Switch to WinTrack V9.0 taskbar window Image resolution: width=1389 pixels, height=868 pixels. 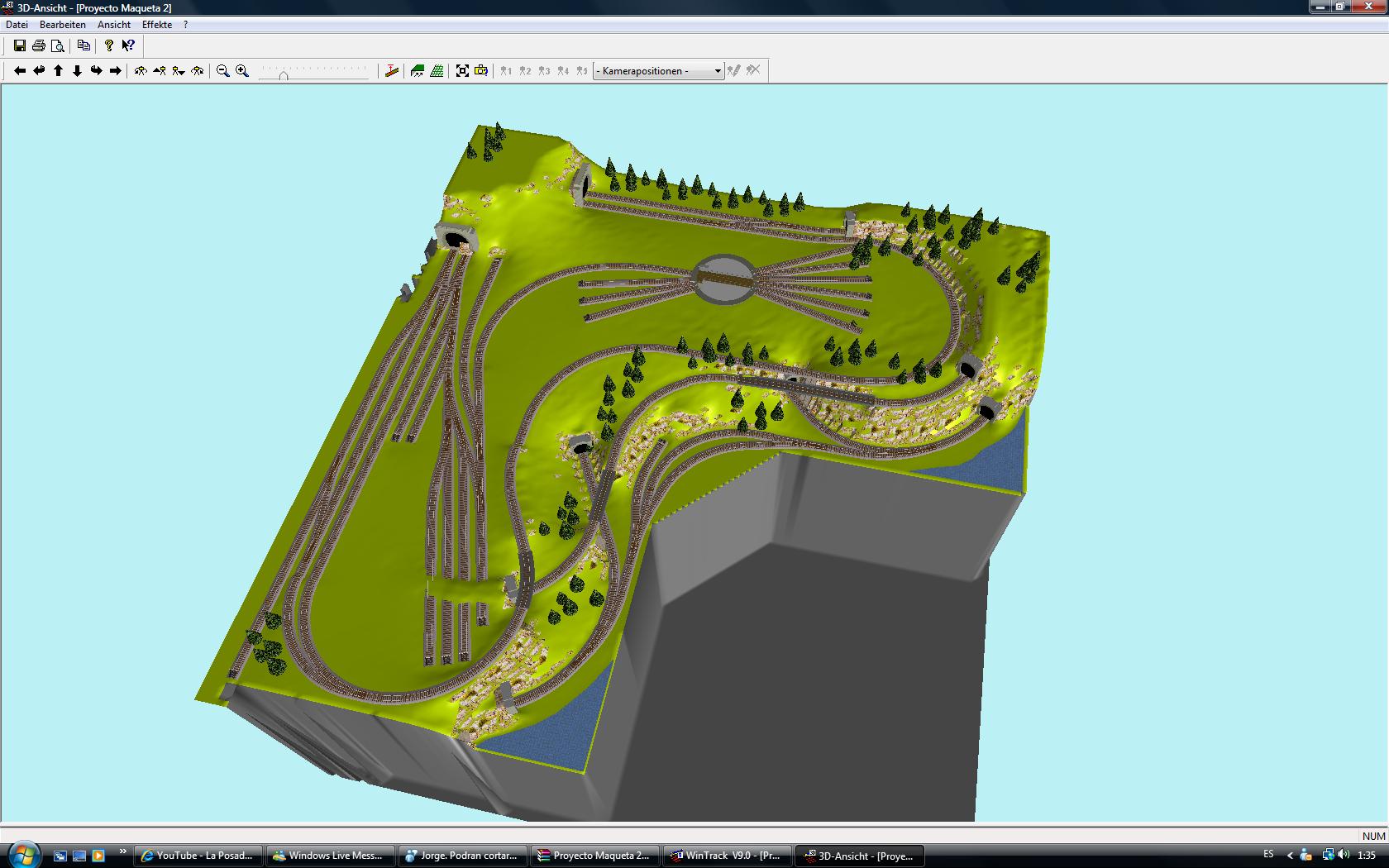(727, 856)
